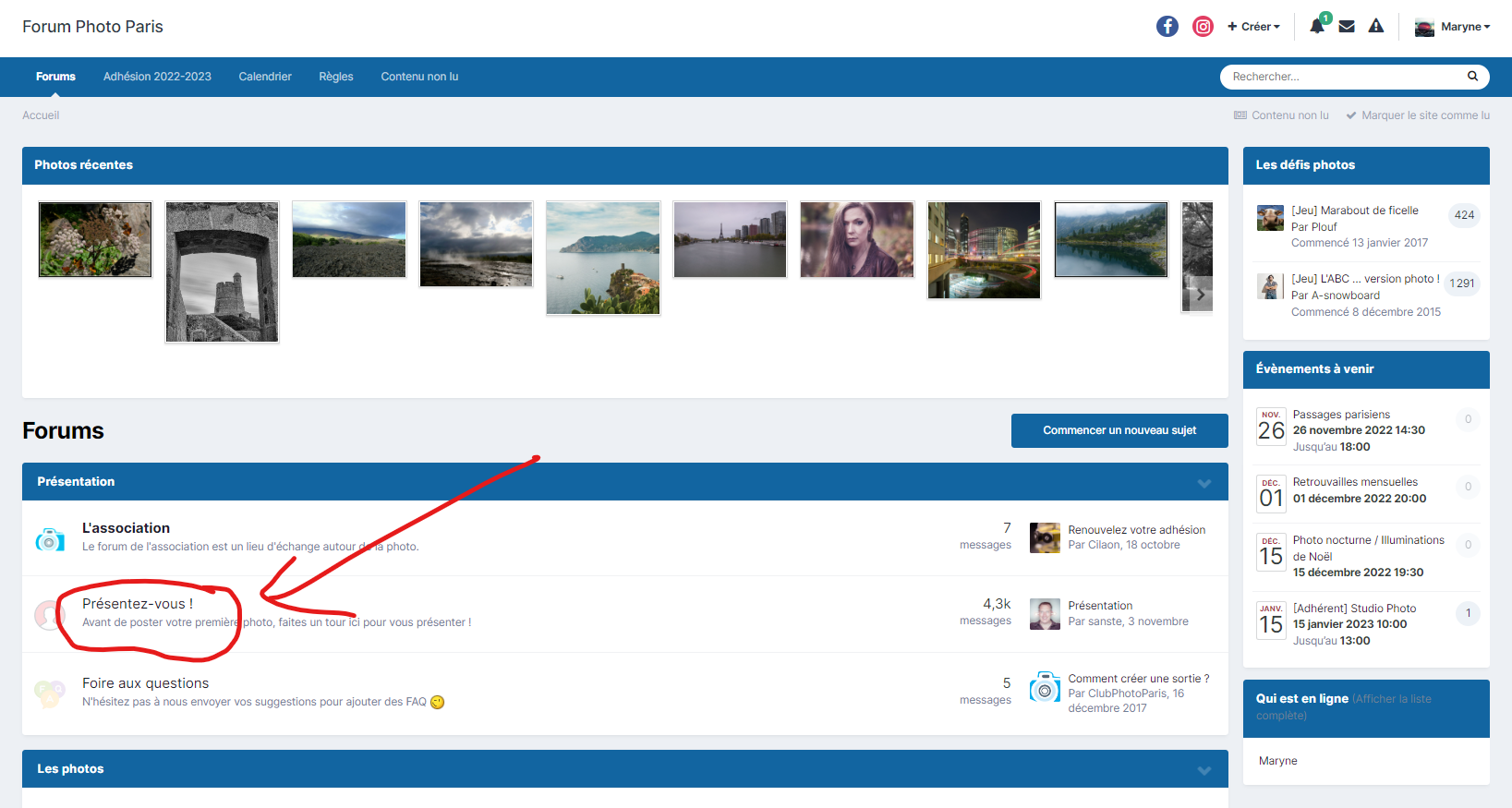Go to the Calendrier tab

(x=265, y=77)
